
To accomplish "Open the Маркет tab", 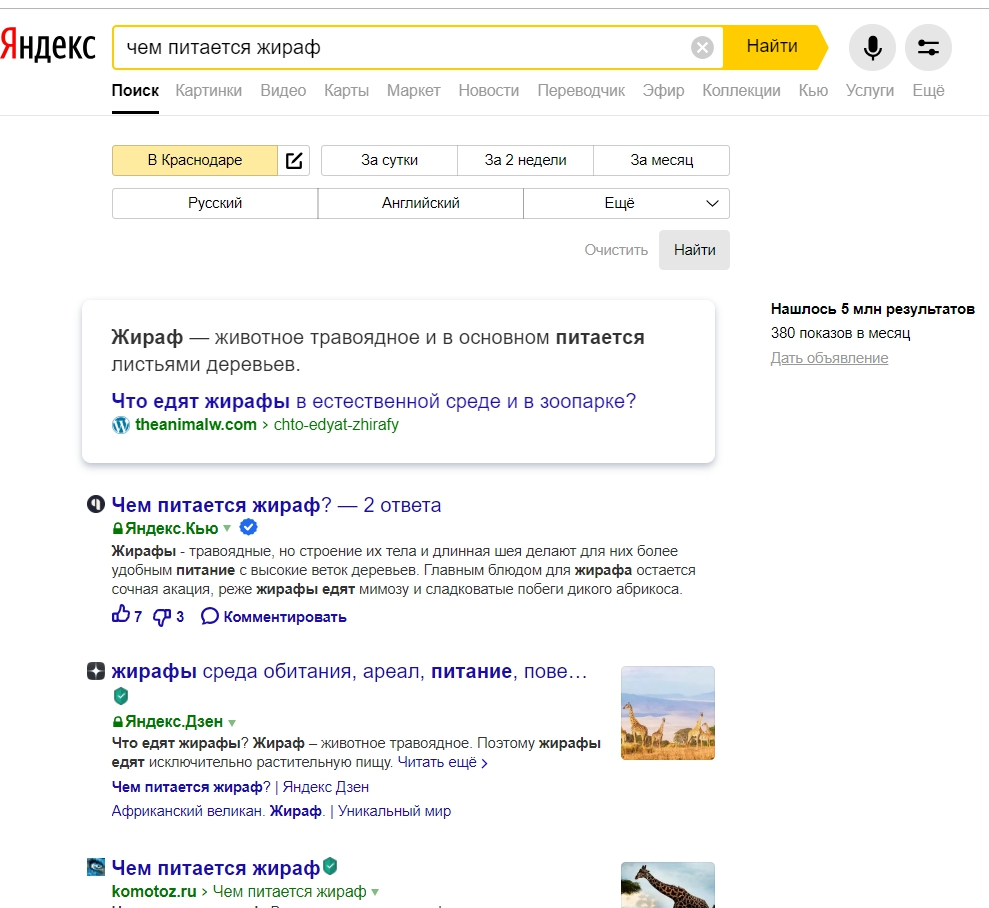I will pyautogui.click(x=414, y=91).
